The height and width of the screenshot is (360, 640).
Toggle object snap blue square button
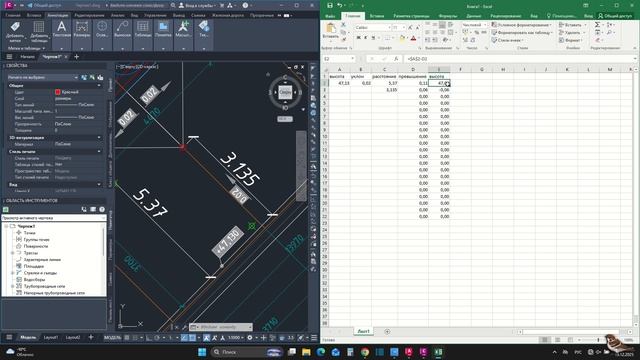(x=192, y=338)
